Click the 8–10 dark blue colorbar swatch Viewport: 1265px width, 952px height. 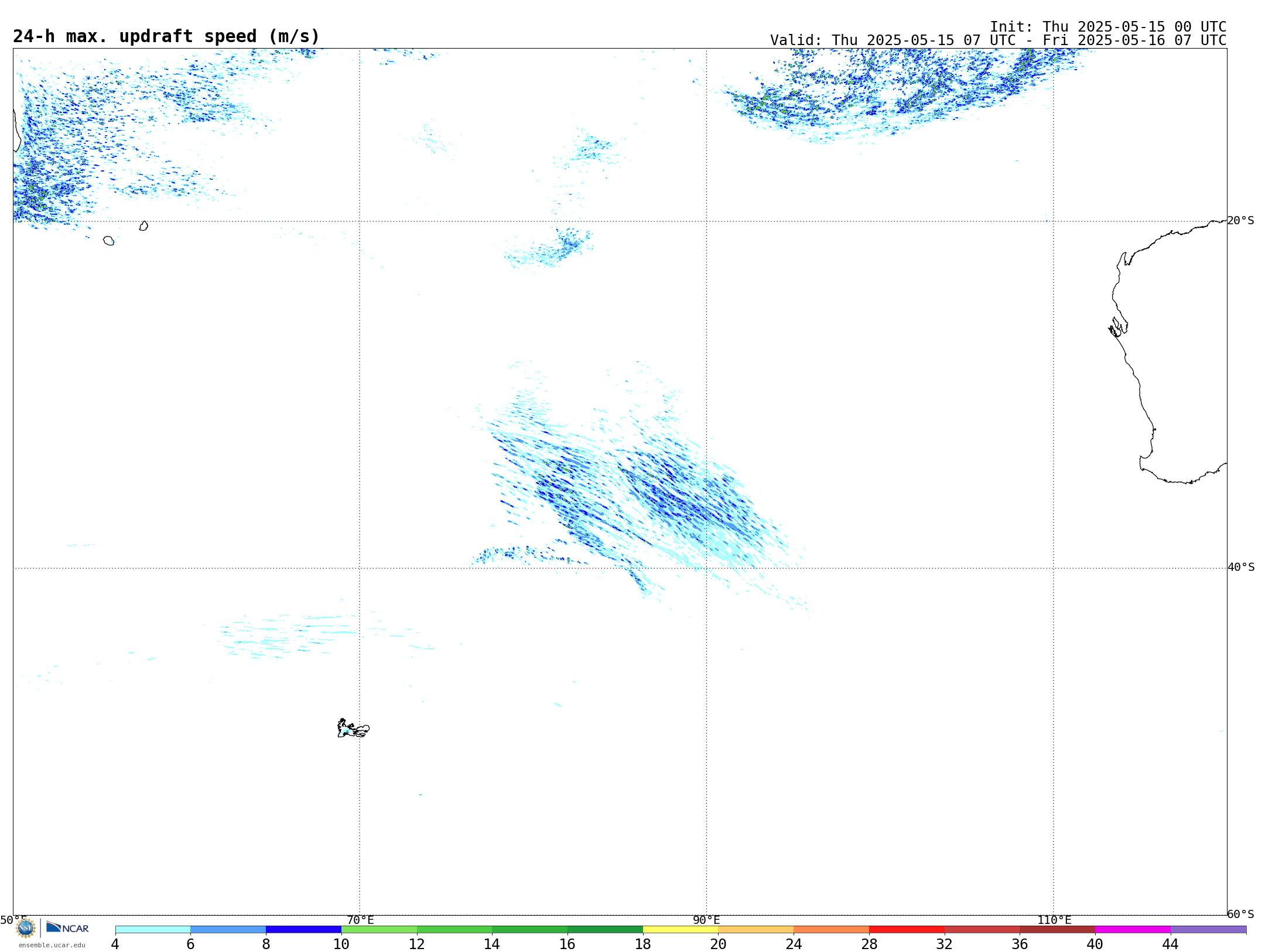[304, 930]
